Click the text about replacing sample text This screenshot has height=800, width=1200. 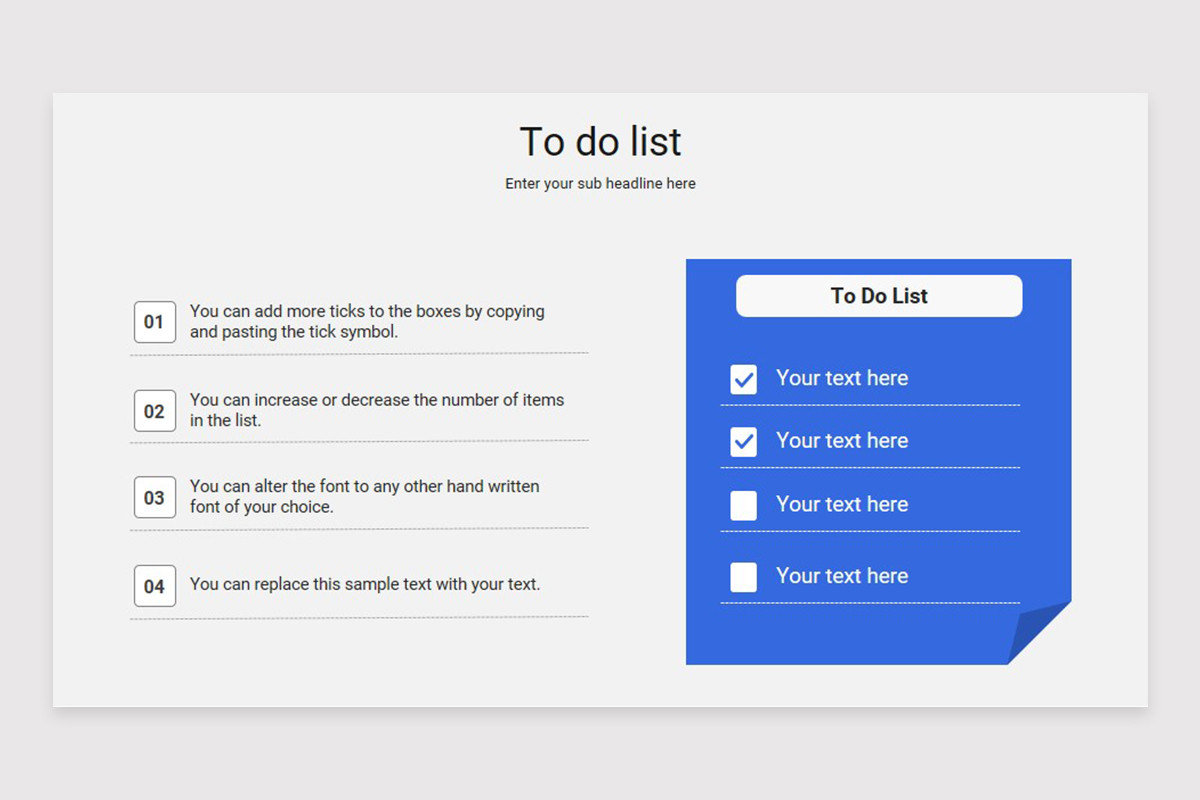click(366, 583)
